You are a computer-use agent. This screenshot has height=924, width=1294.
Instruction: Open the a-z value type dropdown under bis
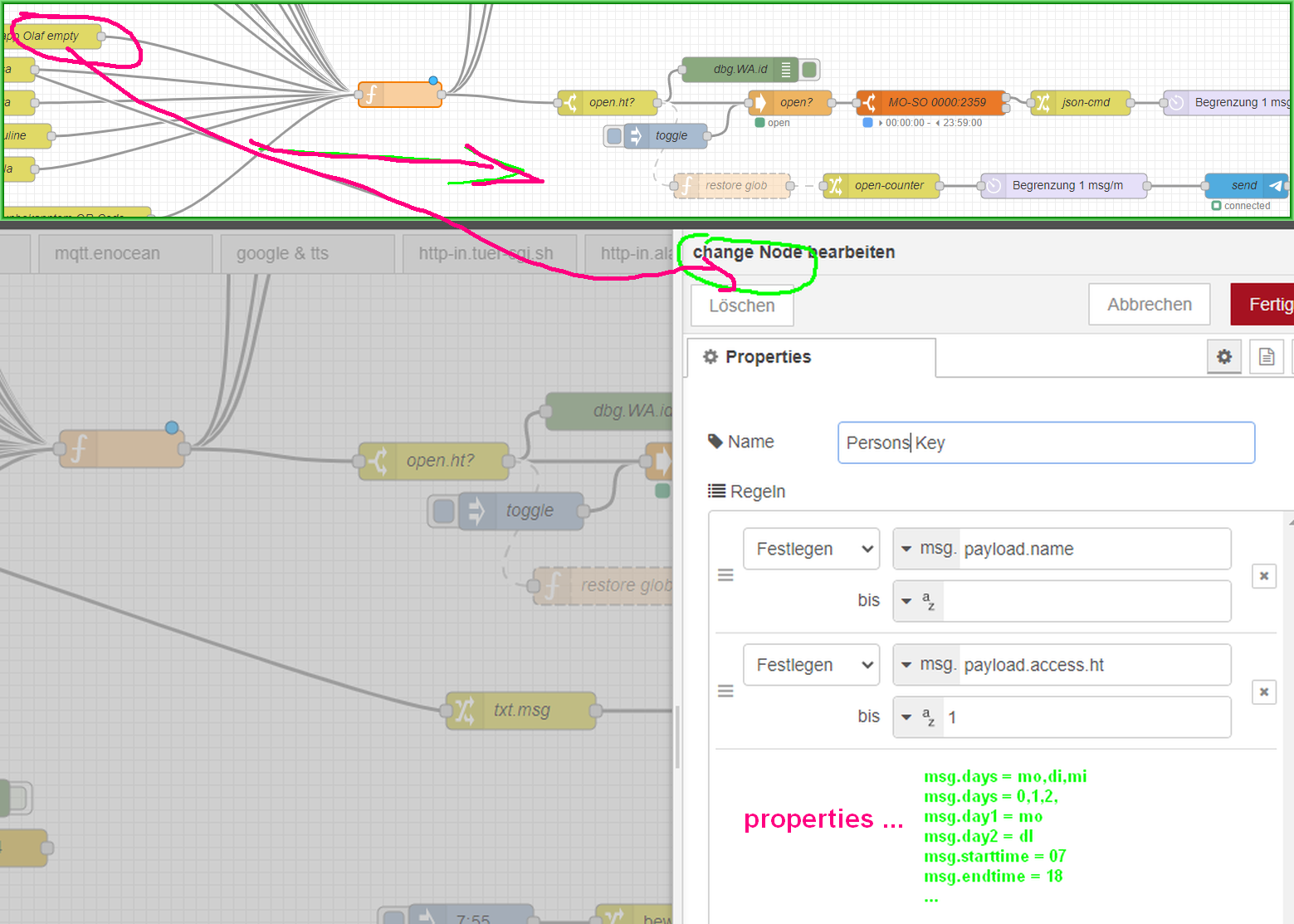coord(918,600)
